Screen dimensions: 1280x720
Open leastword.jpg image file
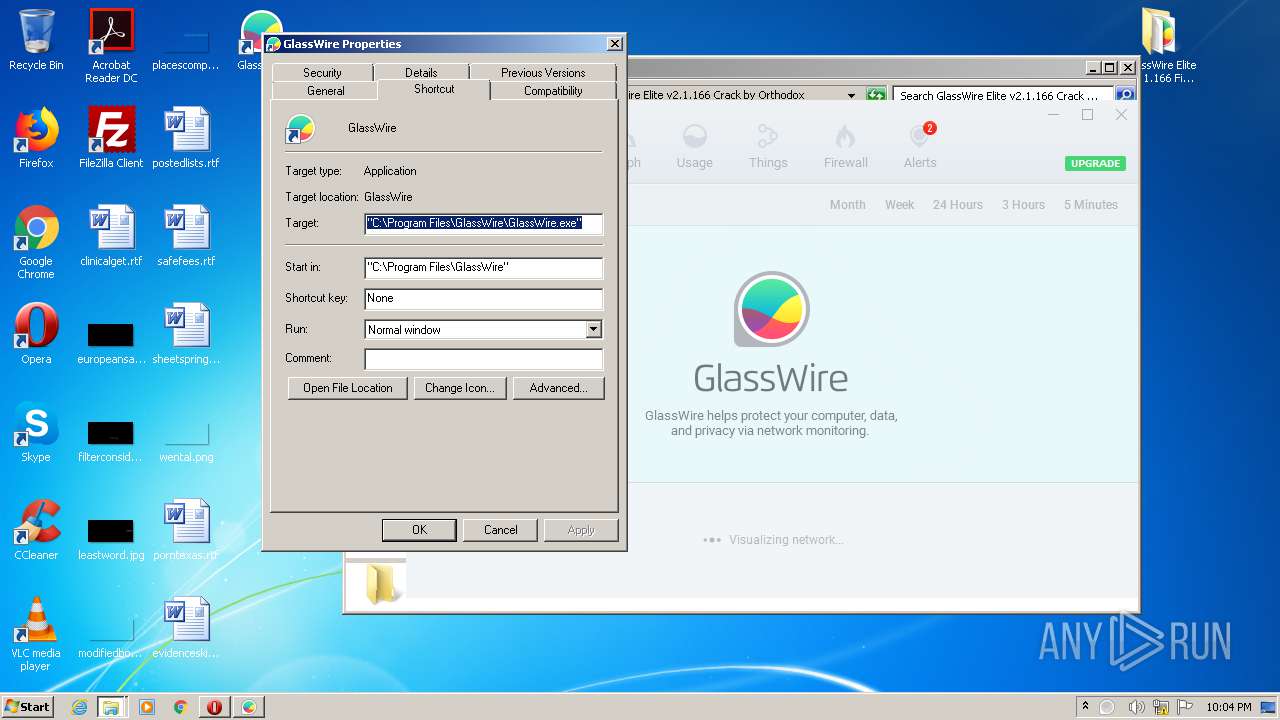(111, 540)
